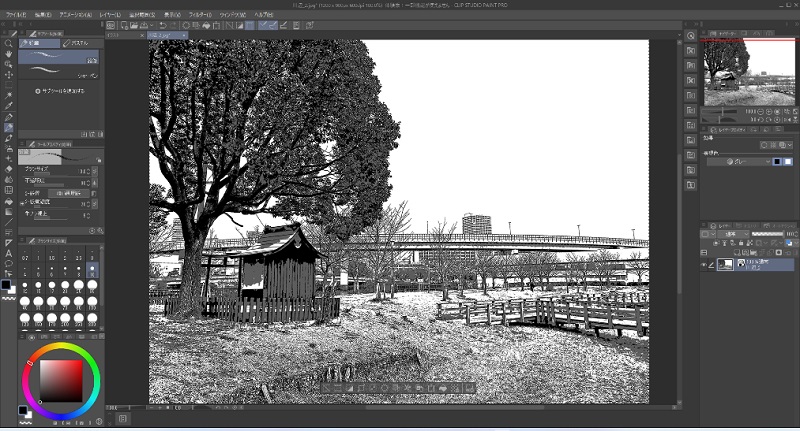
Task: Select the Zoom magnifier tool
Action: pyautogui.click(x=9, y=44)
